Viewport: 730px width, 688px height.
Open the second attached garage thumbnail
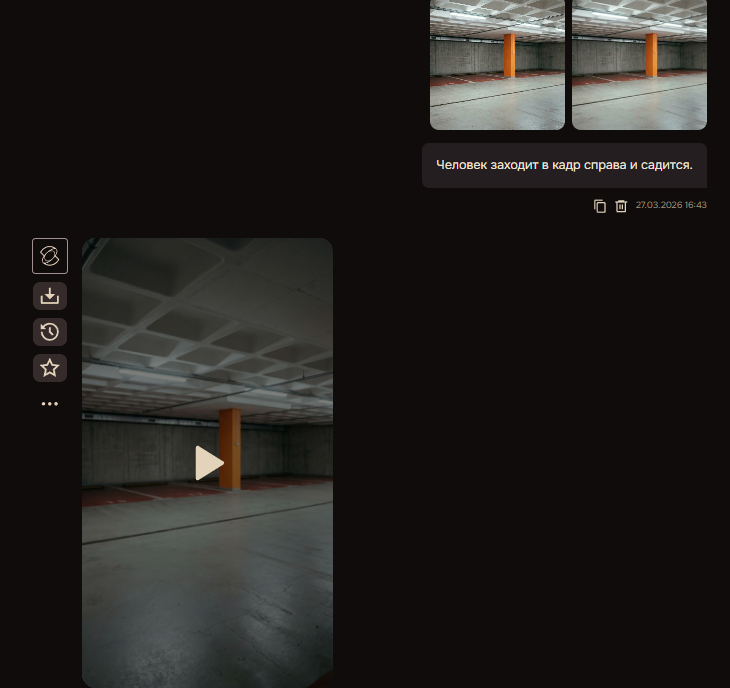tap(639, 65)
